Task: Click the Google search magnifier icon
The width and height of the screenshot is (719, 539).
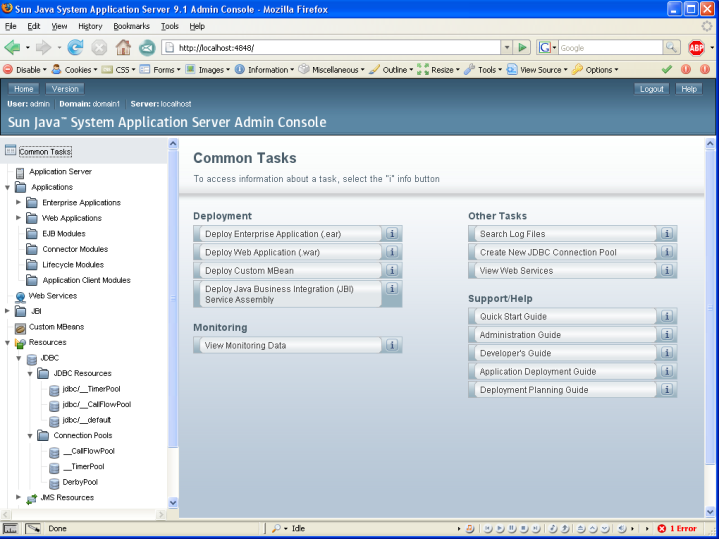Action: coord(671,47)
